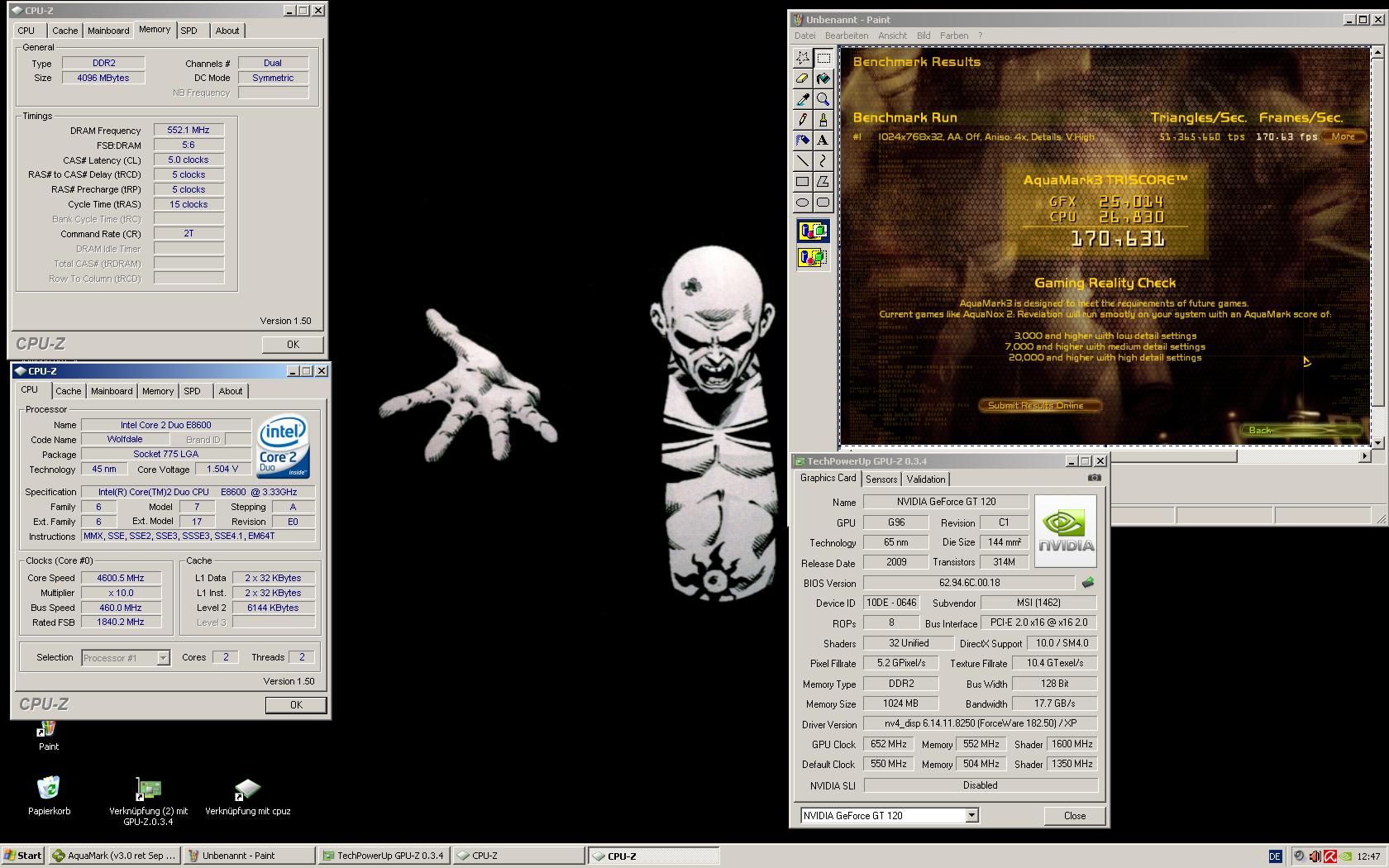Image resolution: width=1389 pixels, height=868 pixels.
Task: Select the Rounded Rectangle tool in Paint
Action: pyautogui.click(x=823, y=203)
